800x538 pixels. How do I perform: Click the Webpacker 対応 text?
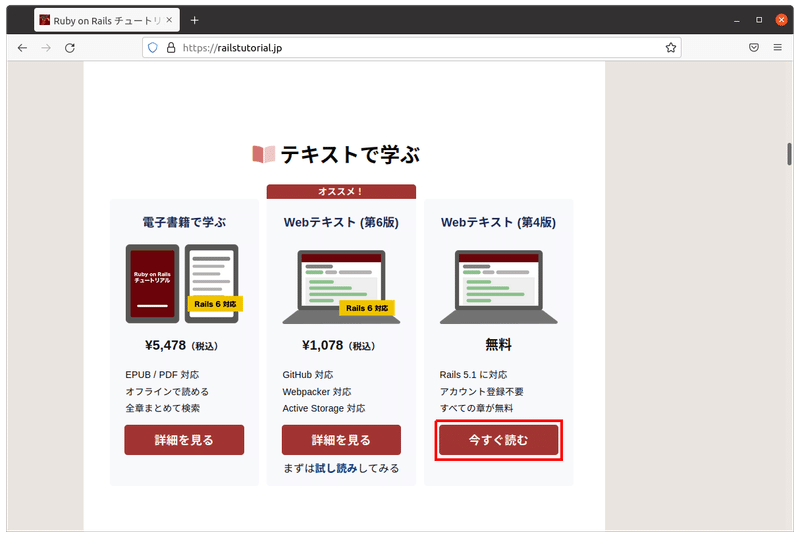pos(317,392)
